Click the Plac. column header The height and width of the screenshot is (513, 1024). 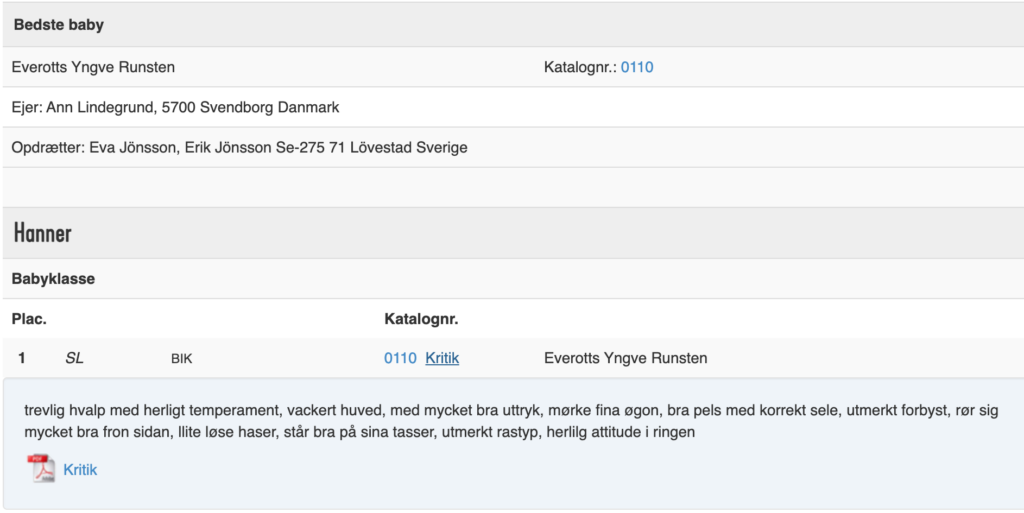[x=29, y=319]
